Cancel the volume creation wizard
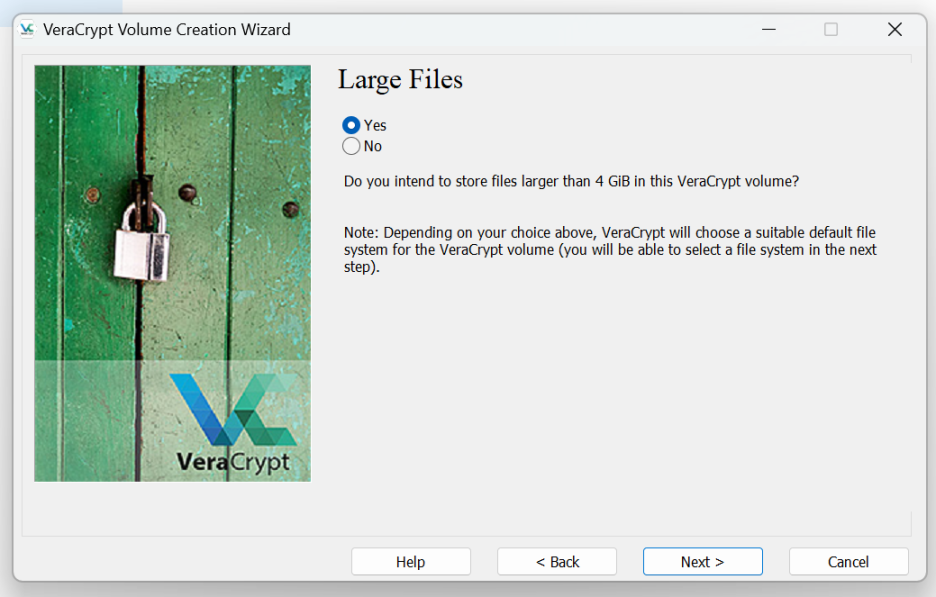 [x=848, y=562]
